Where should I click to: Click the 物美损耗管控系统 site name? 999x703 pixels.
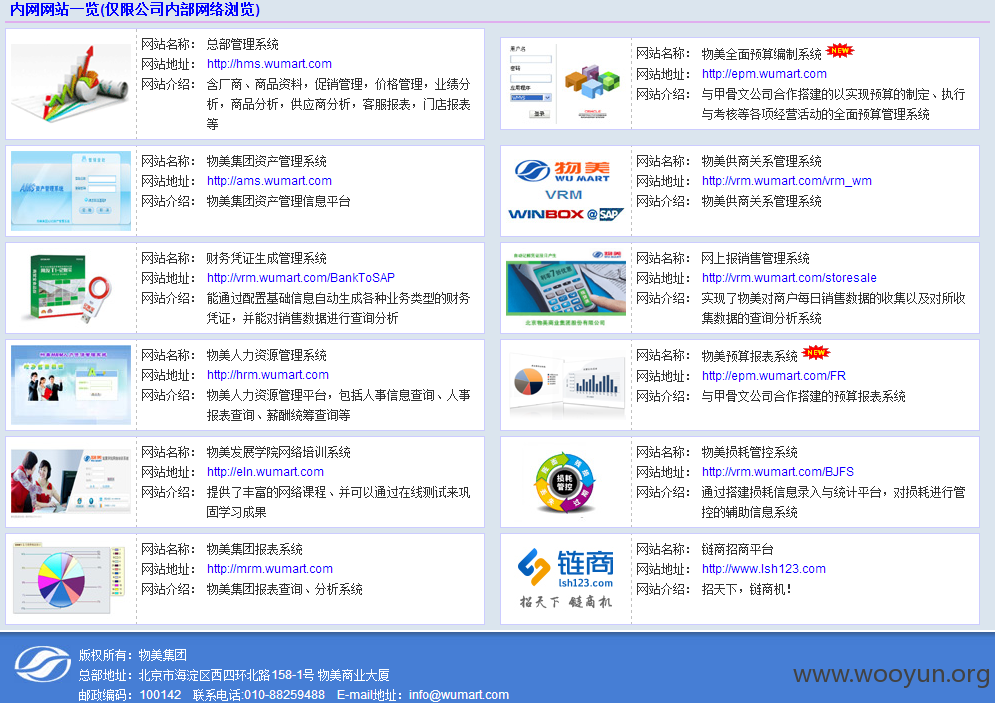pos(749,452)
